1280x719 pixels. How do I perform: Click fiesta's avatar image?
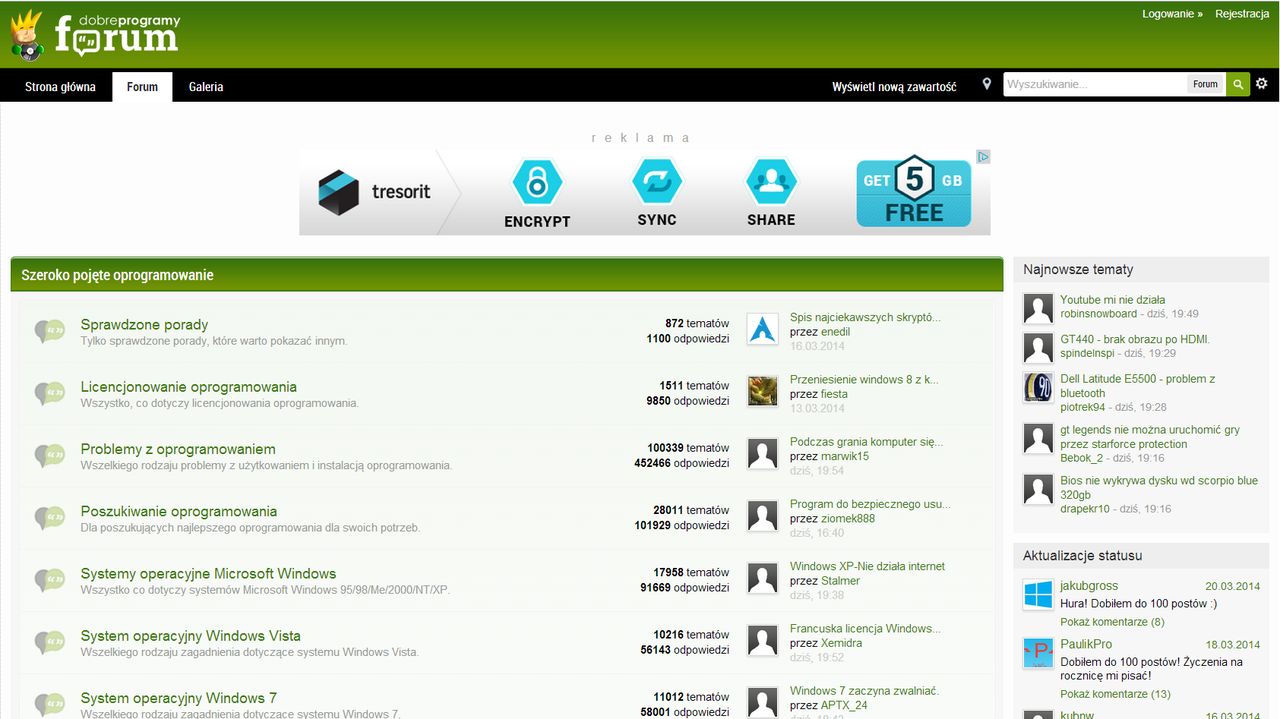coord(763,391)
